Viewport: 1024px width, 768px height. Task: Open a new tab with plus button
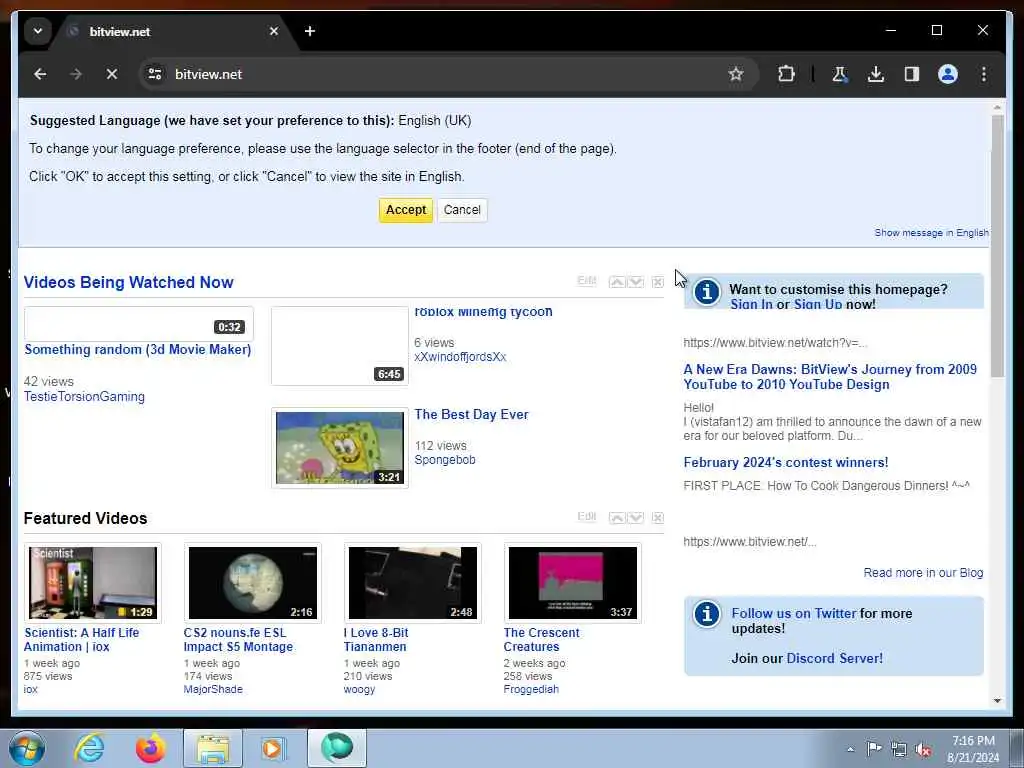tap(310, 31)
